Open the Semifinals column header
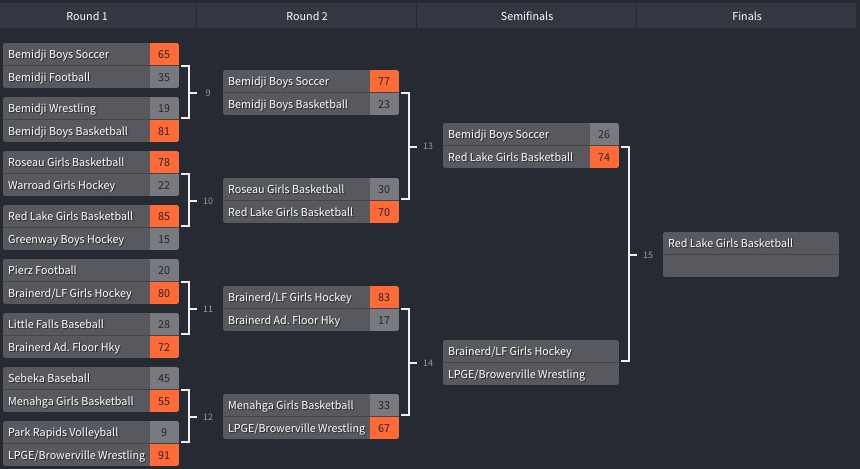The height and width of the screenshot is (469, 860). (x=527, y=16)
